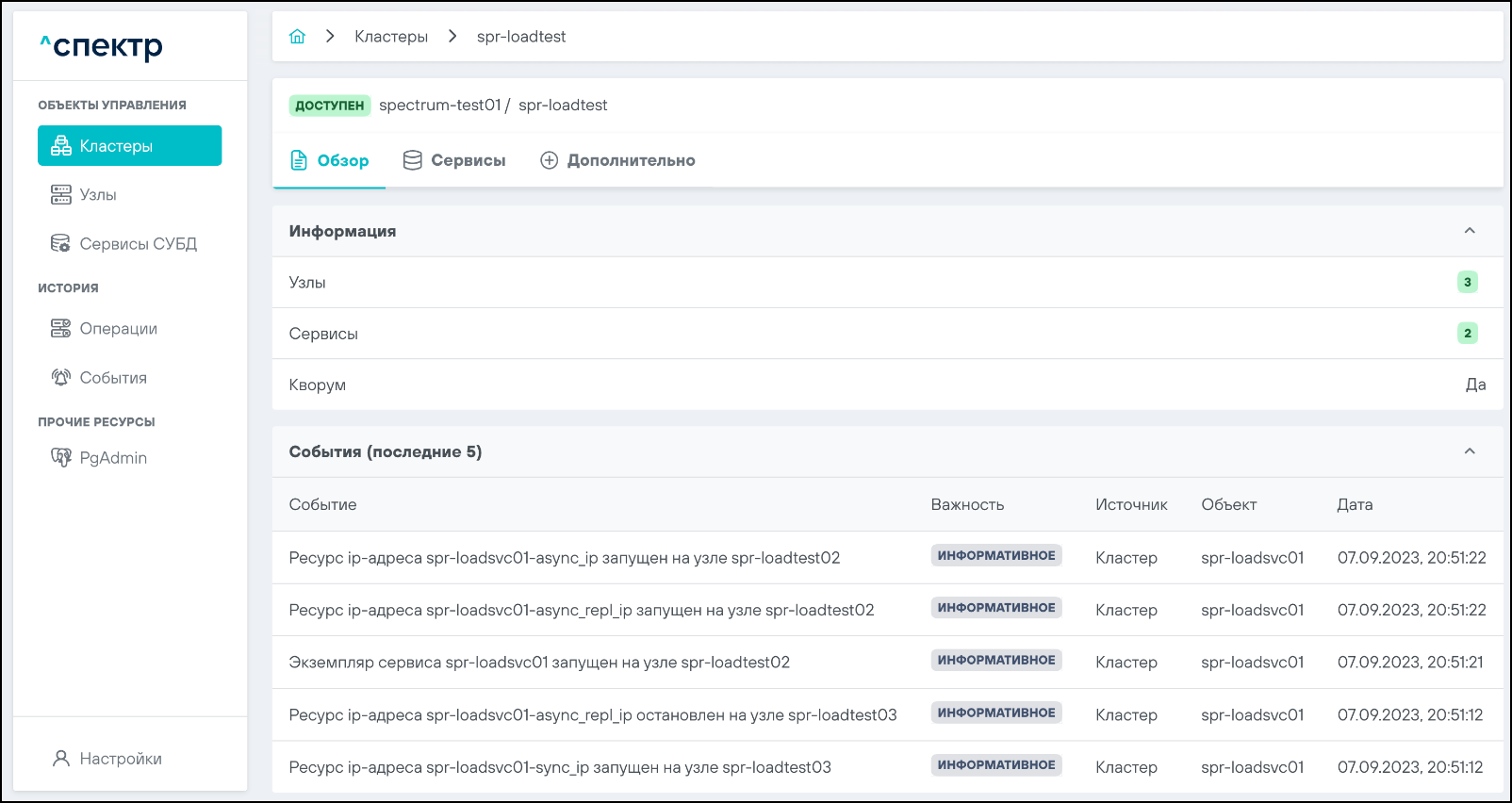Open Настройки at sidebar bottom

click(120, 759)
